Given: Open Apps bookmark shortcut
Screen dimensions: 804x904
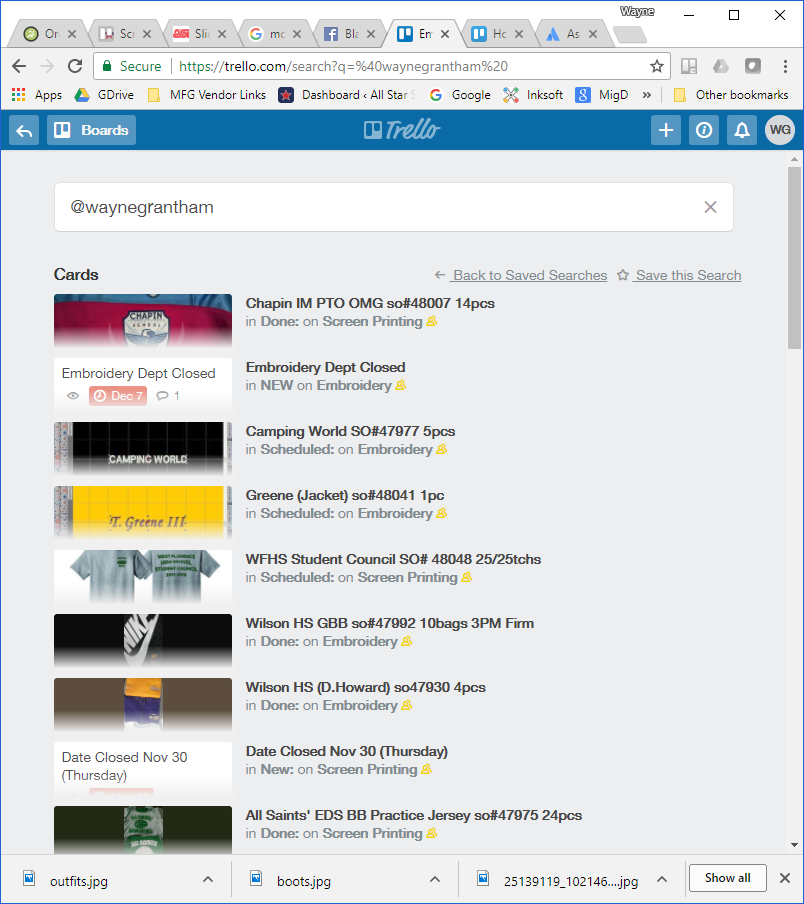Looking at the screenshot, I should point(37,95).
